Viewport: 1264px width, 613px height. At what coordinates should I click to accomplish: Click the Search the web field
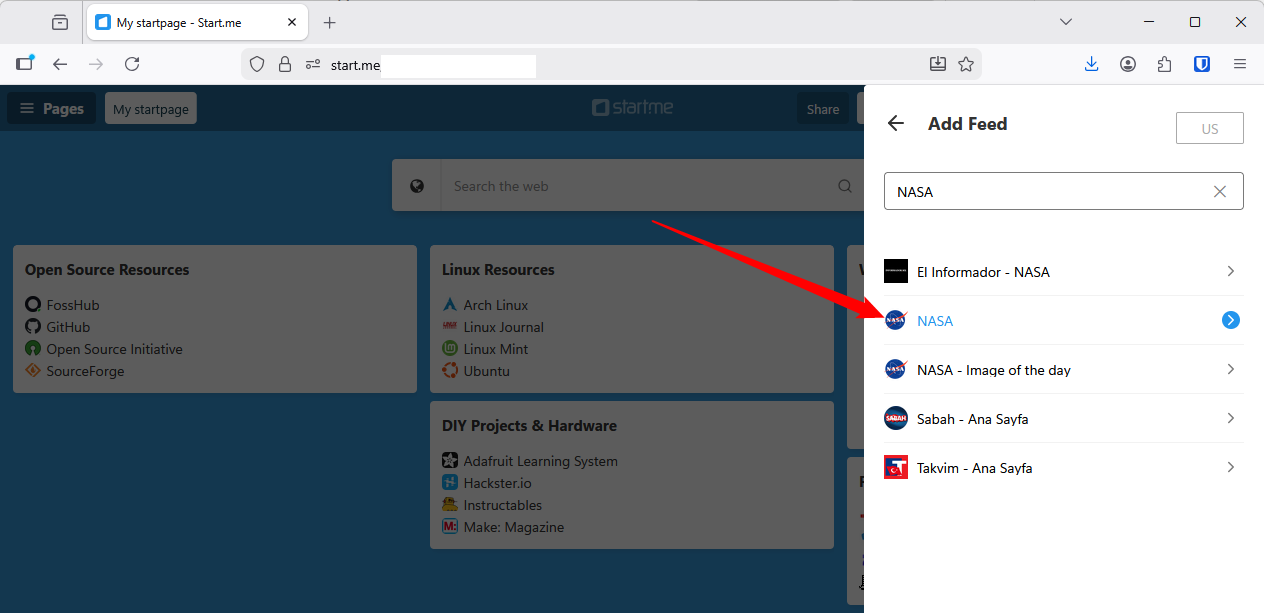click(x=640, y=185)
